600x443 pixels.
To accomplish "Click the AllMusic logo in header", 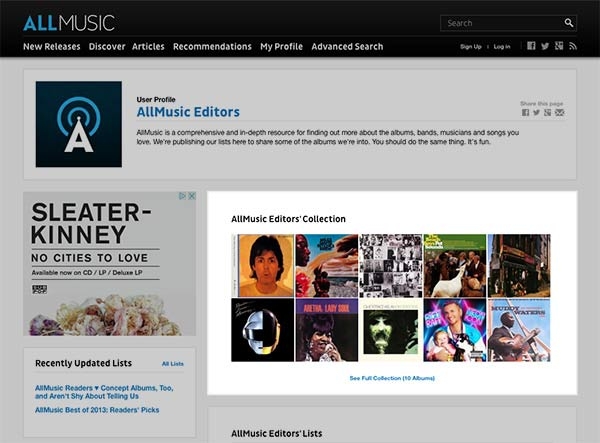I will click(x=69, y=23).
